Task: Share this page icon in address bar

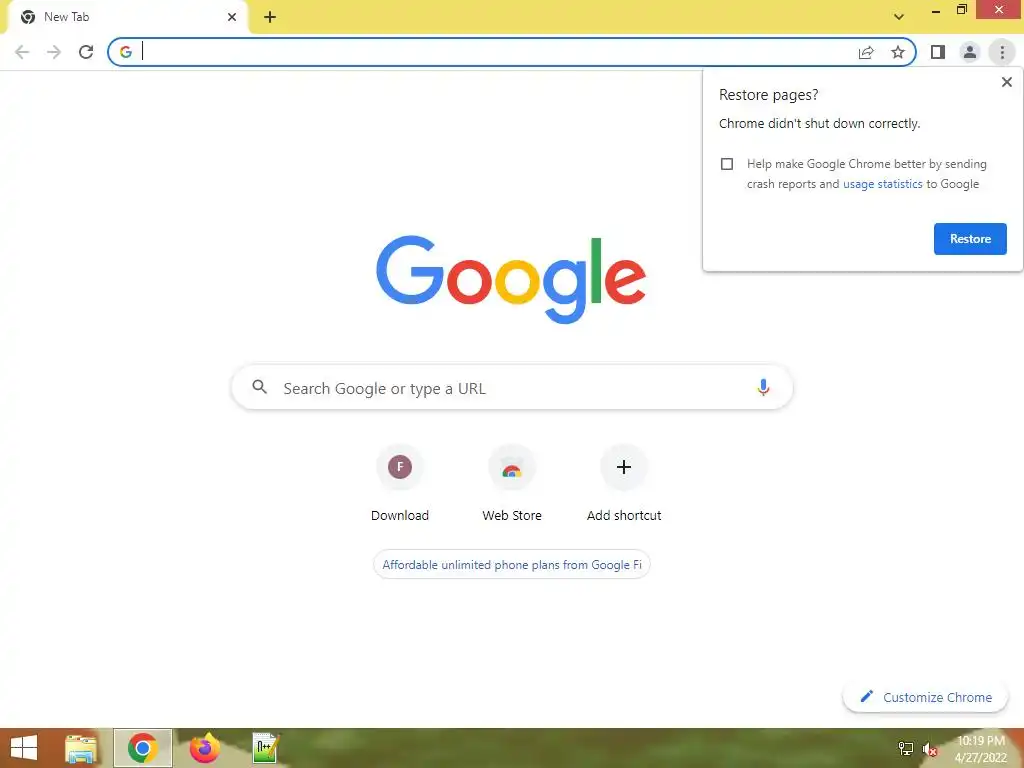Action: (866, 52)
